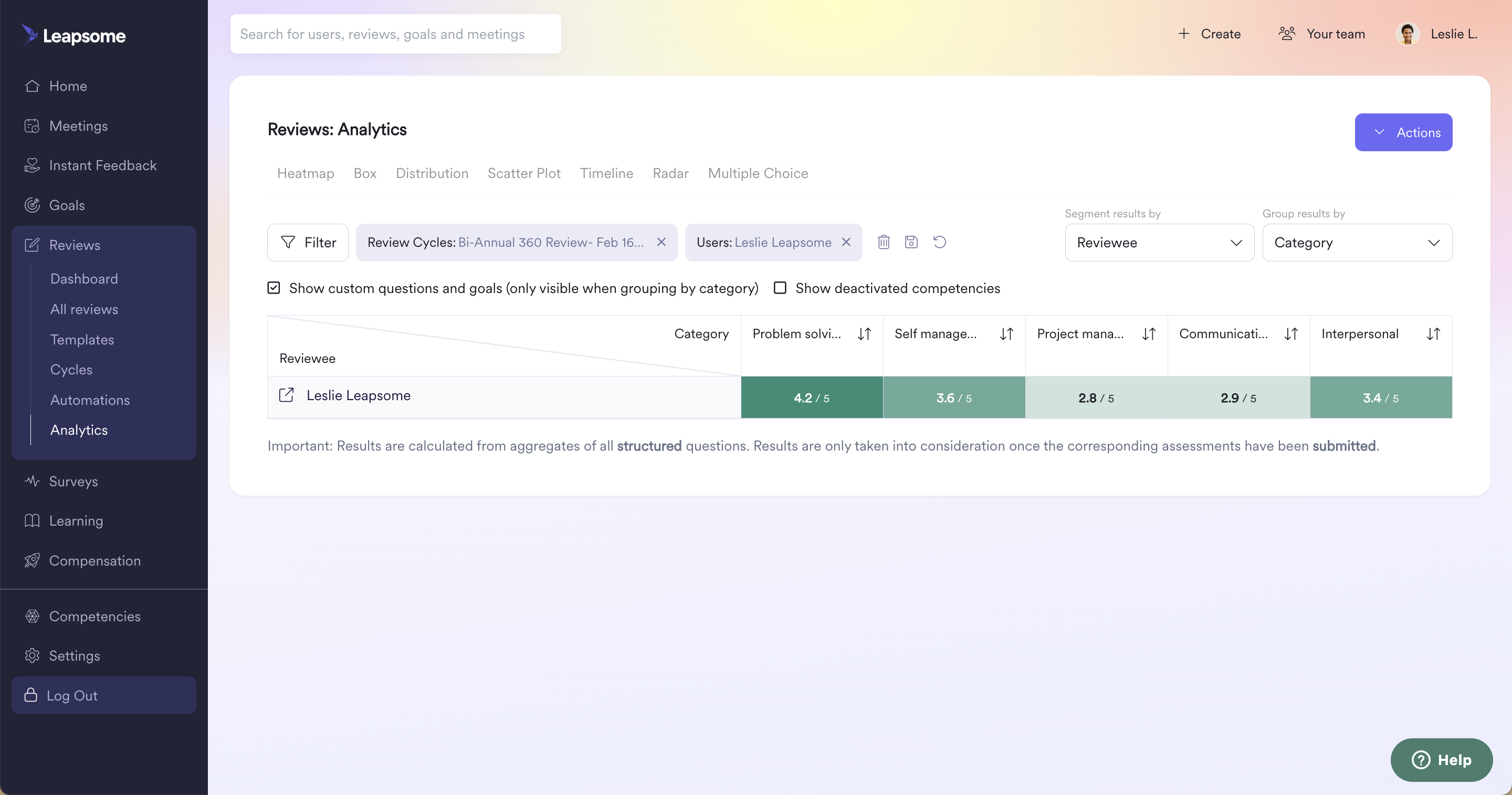Click the 3.6 / 5 heatmap cell

pyautogui.click(x=954, y=397)
